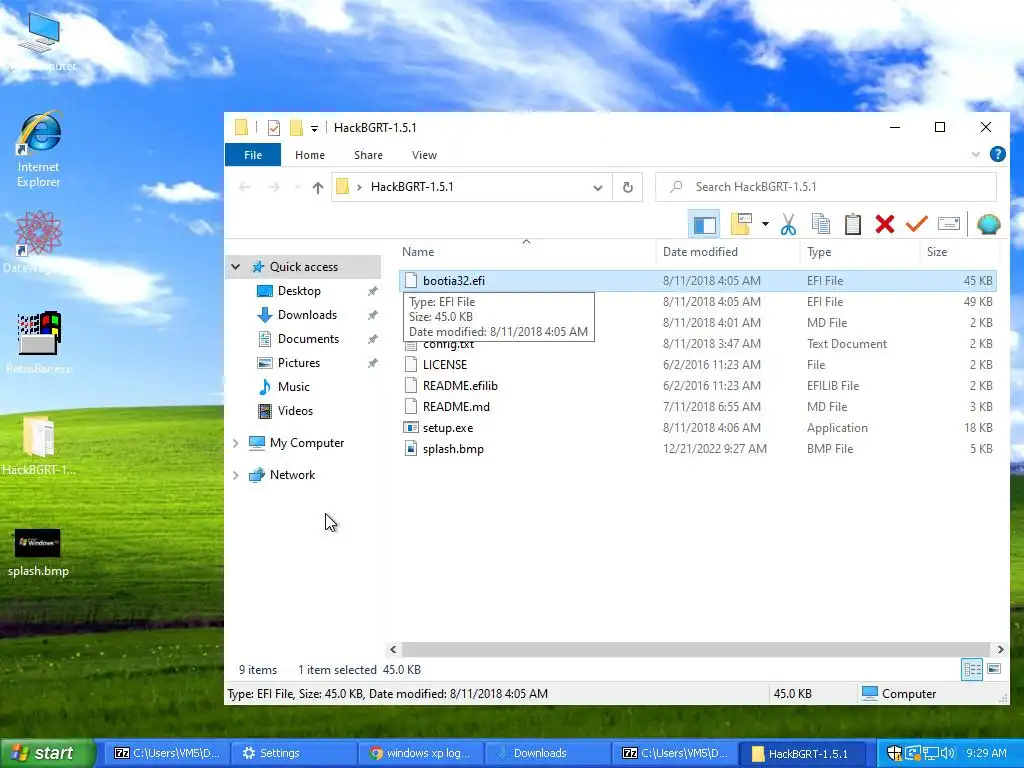
Task: Expand the address bar history dropdown
Action: pyautogui.click(x=597, y=187)
